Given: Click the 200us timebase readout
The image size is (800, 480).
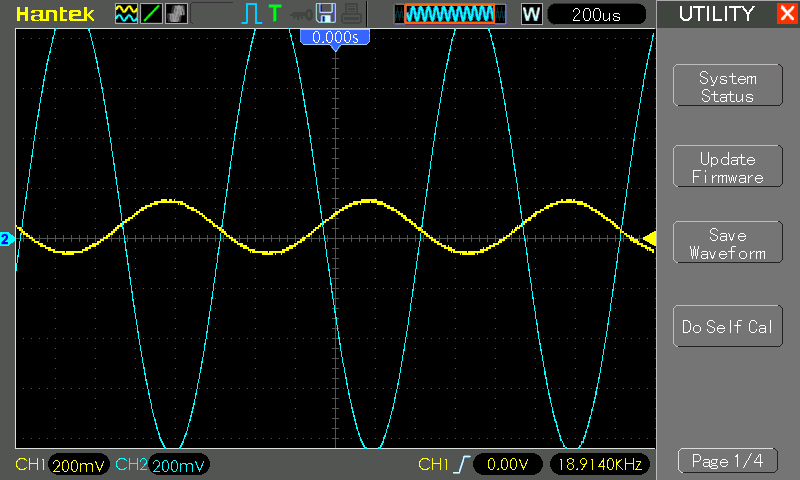Looking at the screenshot, I should click(x=599, y=14).
